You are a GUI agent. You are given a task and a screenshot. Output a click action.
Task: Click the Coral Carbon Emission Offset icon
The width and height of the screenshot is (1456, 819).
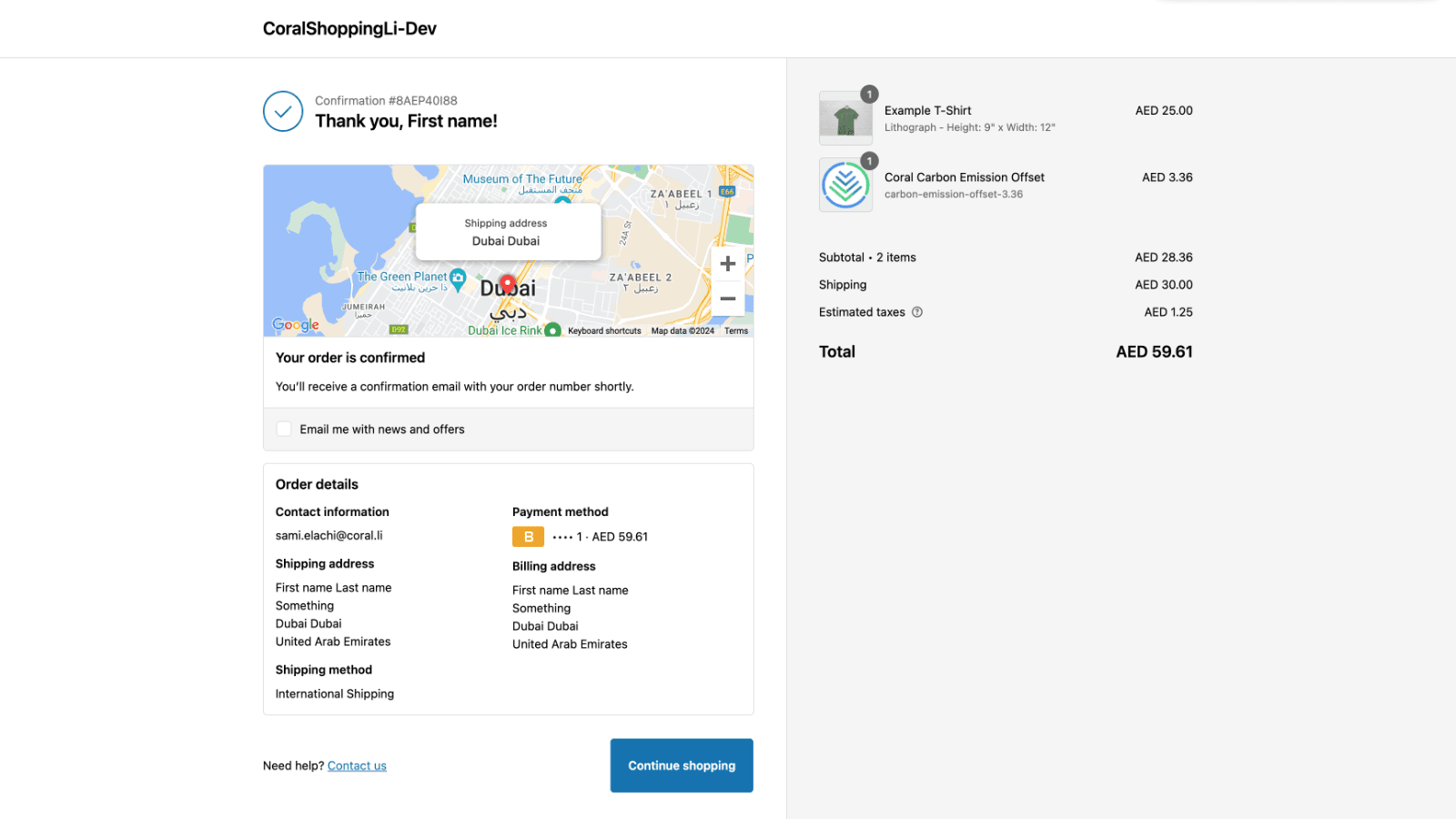coord(845,186)
